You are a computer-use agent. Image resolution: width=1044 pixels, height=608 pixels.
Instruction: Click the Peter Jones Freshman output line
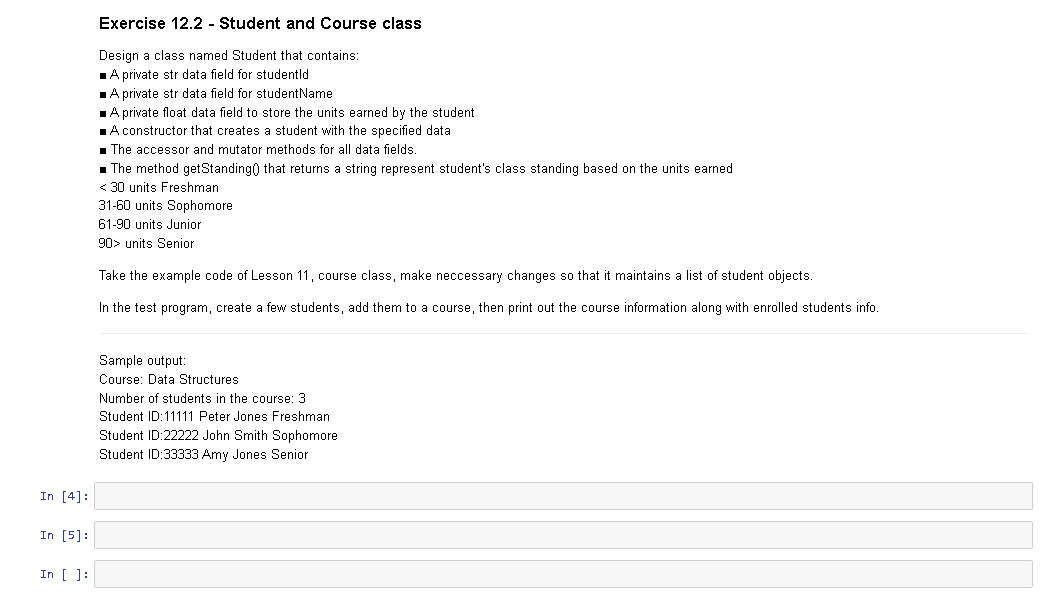pos(211,416)
